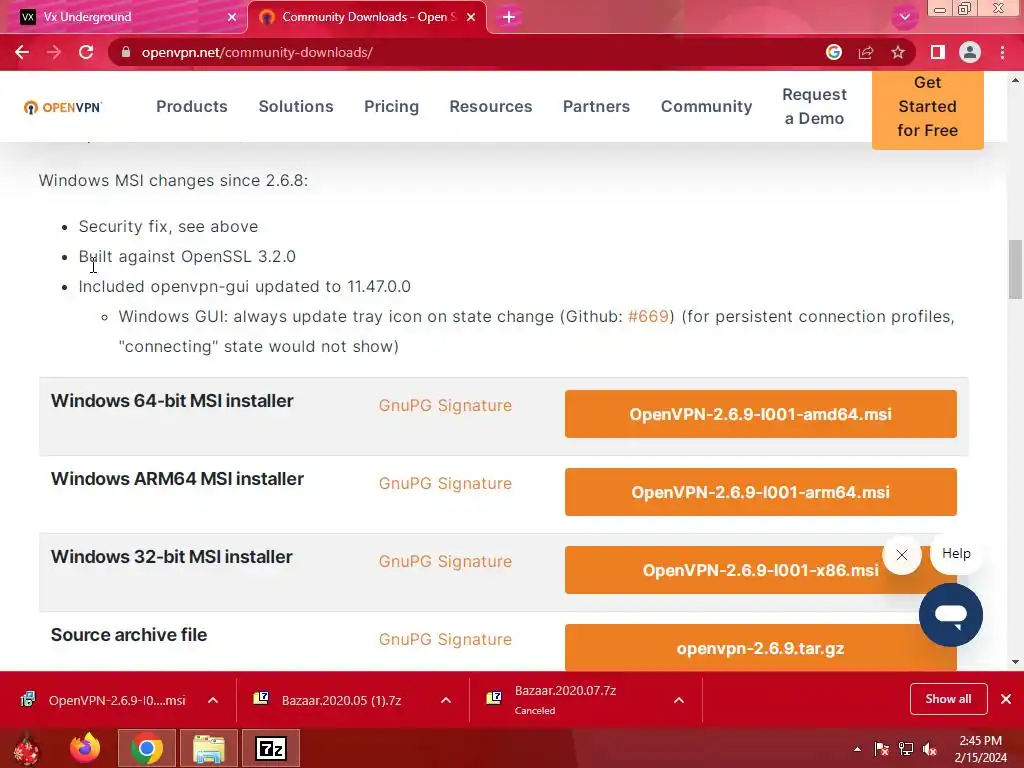Click the Google icon in address bar
The width and height of the screenshot is (1024, 768).
click(834, 52)
